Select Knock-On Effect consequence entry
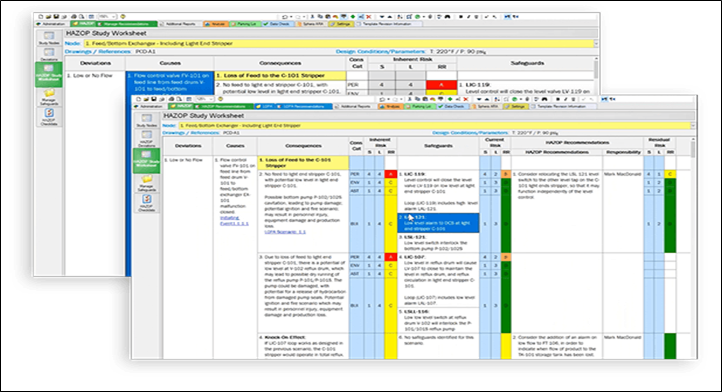 click(x=303, y=346)
